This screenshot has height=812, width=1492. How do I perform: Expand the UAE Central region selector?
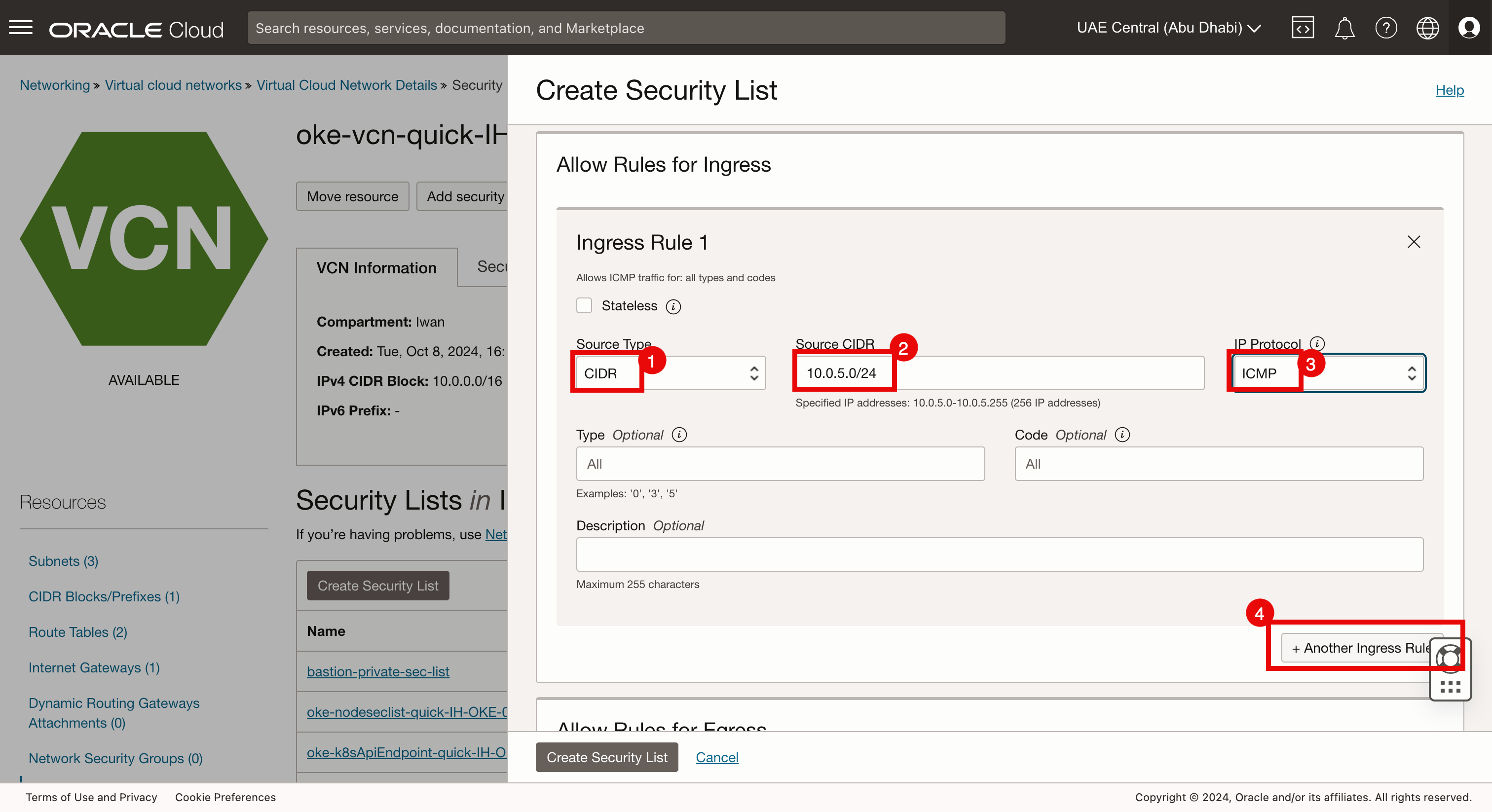[1169, 27]
